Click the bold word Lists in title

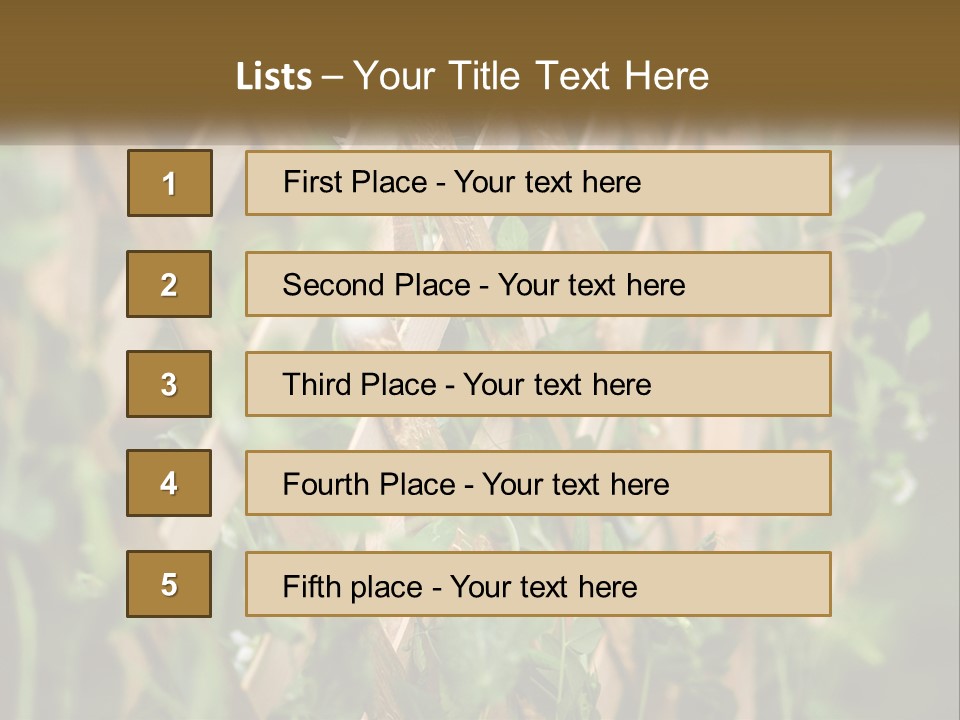pyautogui.click(x=274, y=76)
